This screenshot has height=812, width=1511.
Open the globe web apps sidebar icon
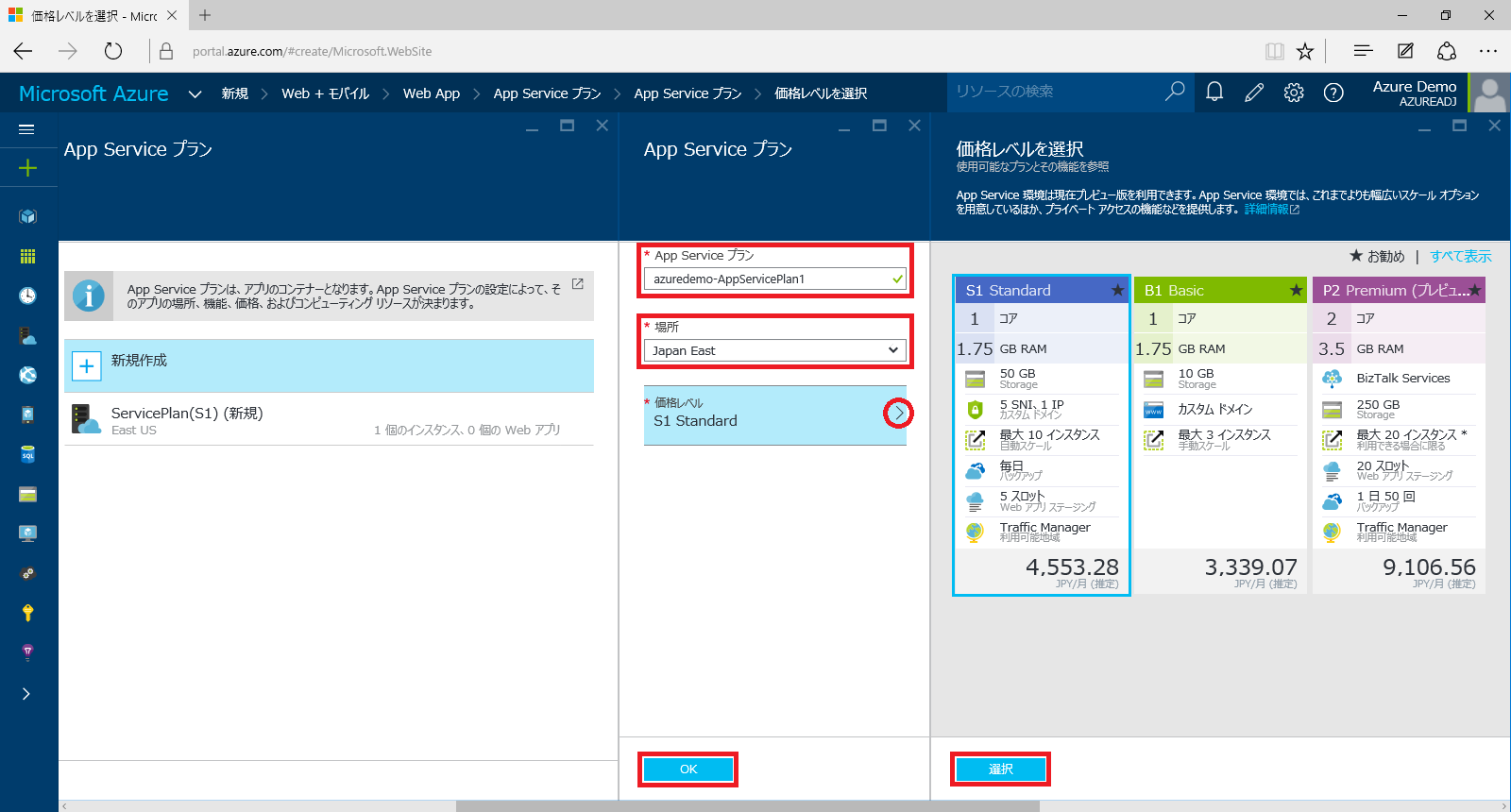click(x=27, y=375)
